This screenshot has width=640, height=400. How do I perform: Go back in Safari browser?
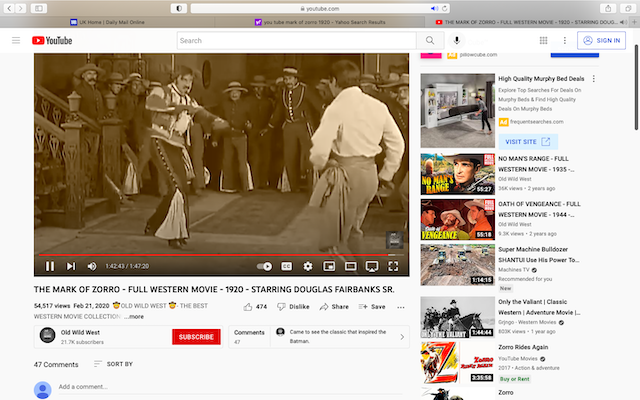[x=9, y=8]
